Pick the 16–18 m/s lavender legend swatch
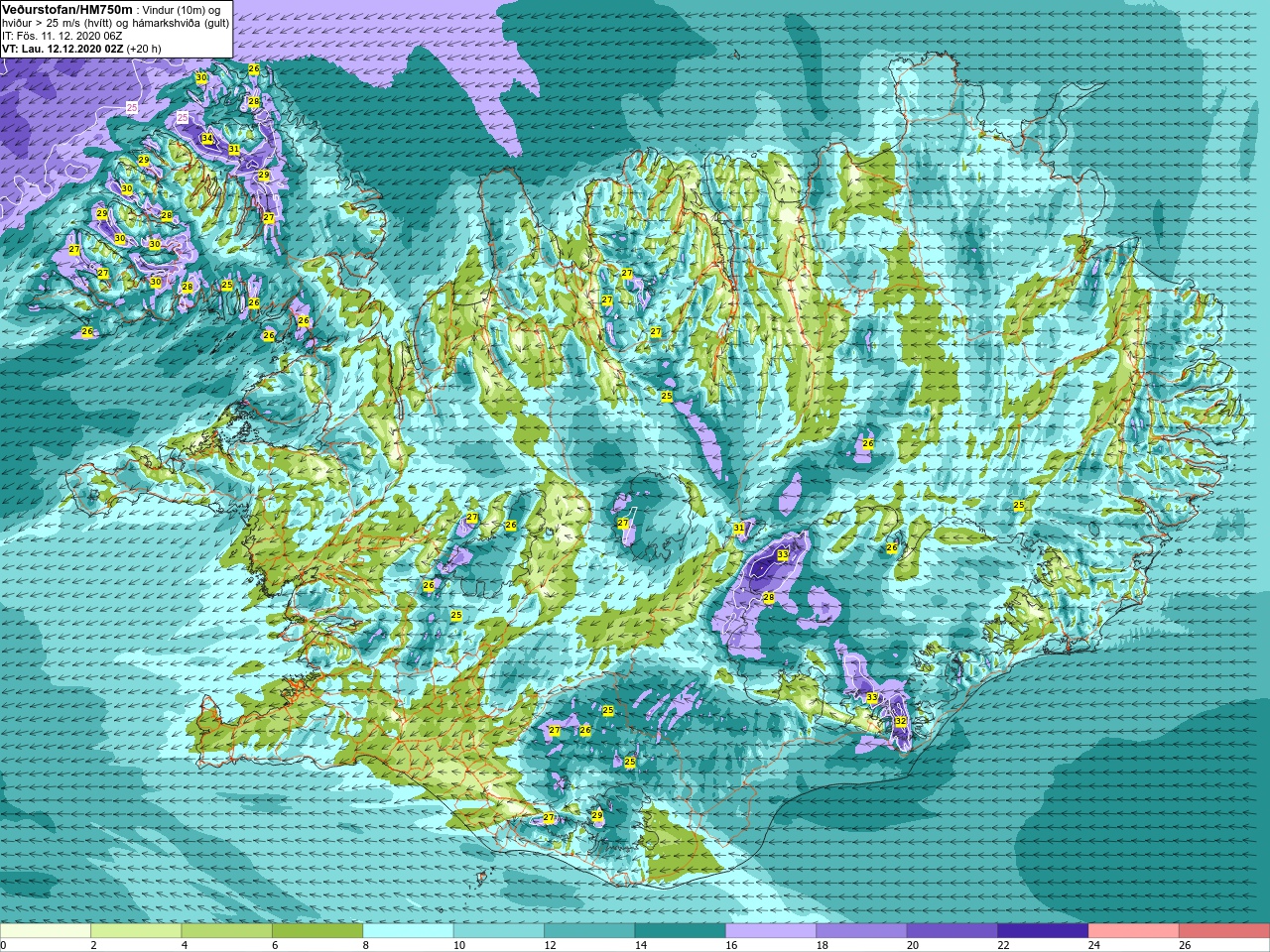Image resolution: width=1270 pixels, height=952 pixels. (771, 931)
